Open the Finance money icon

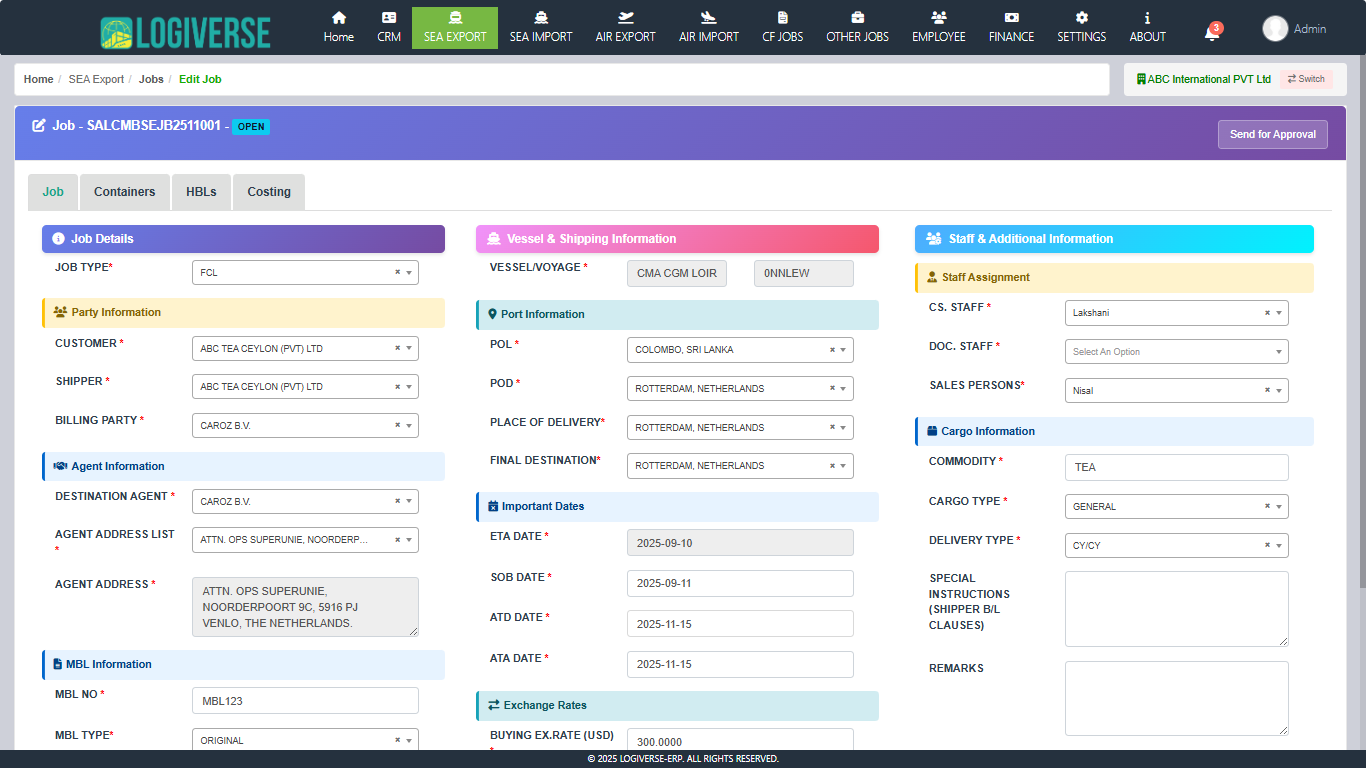pyautogui.click(x=1011, y=18)
